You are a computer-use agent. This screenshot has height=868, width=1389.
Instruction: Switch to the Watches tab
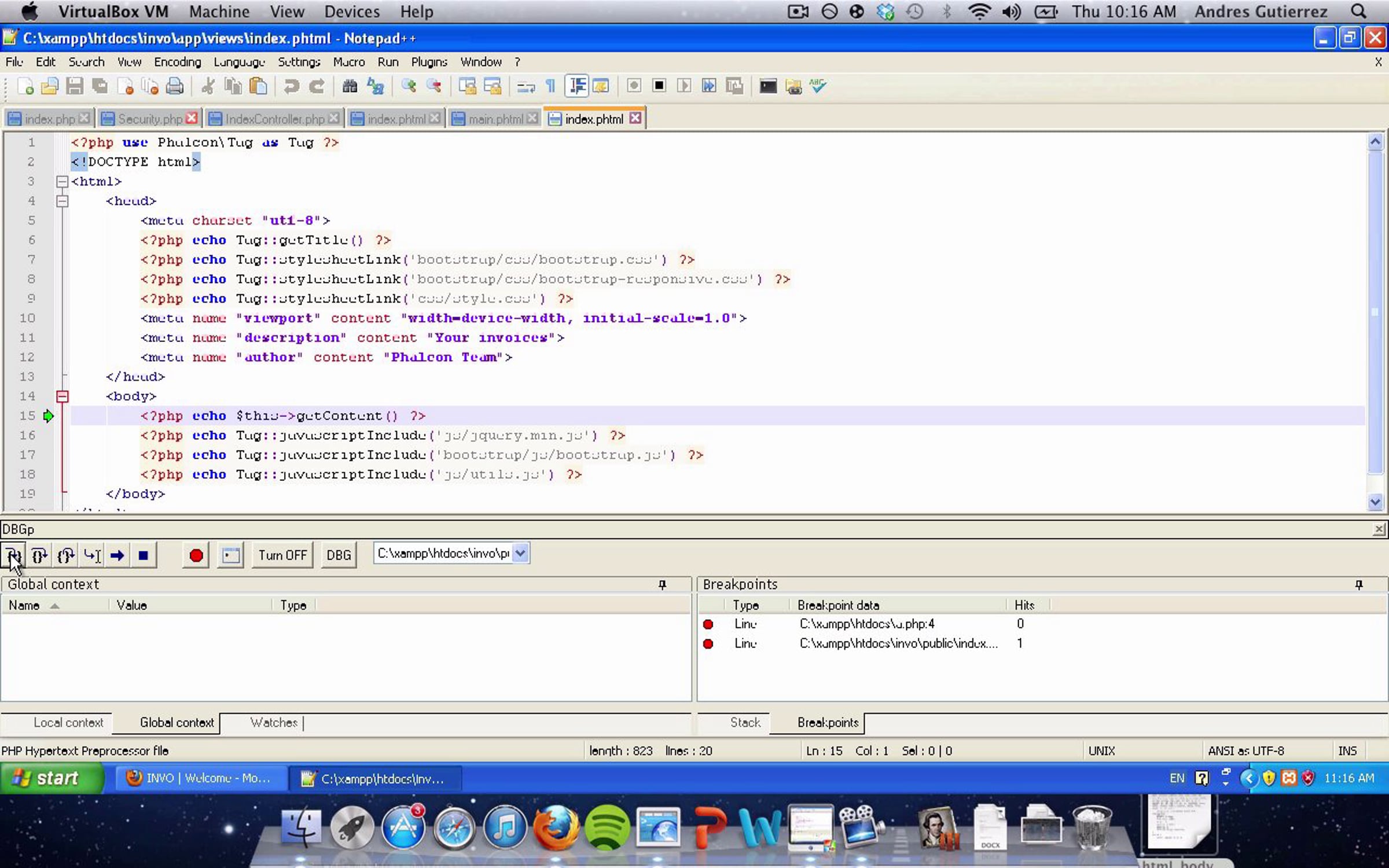tap(274, 723)
